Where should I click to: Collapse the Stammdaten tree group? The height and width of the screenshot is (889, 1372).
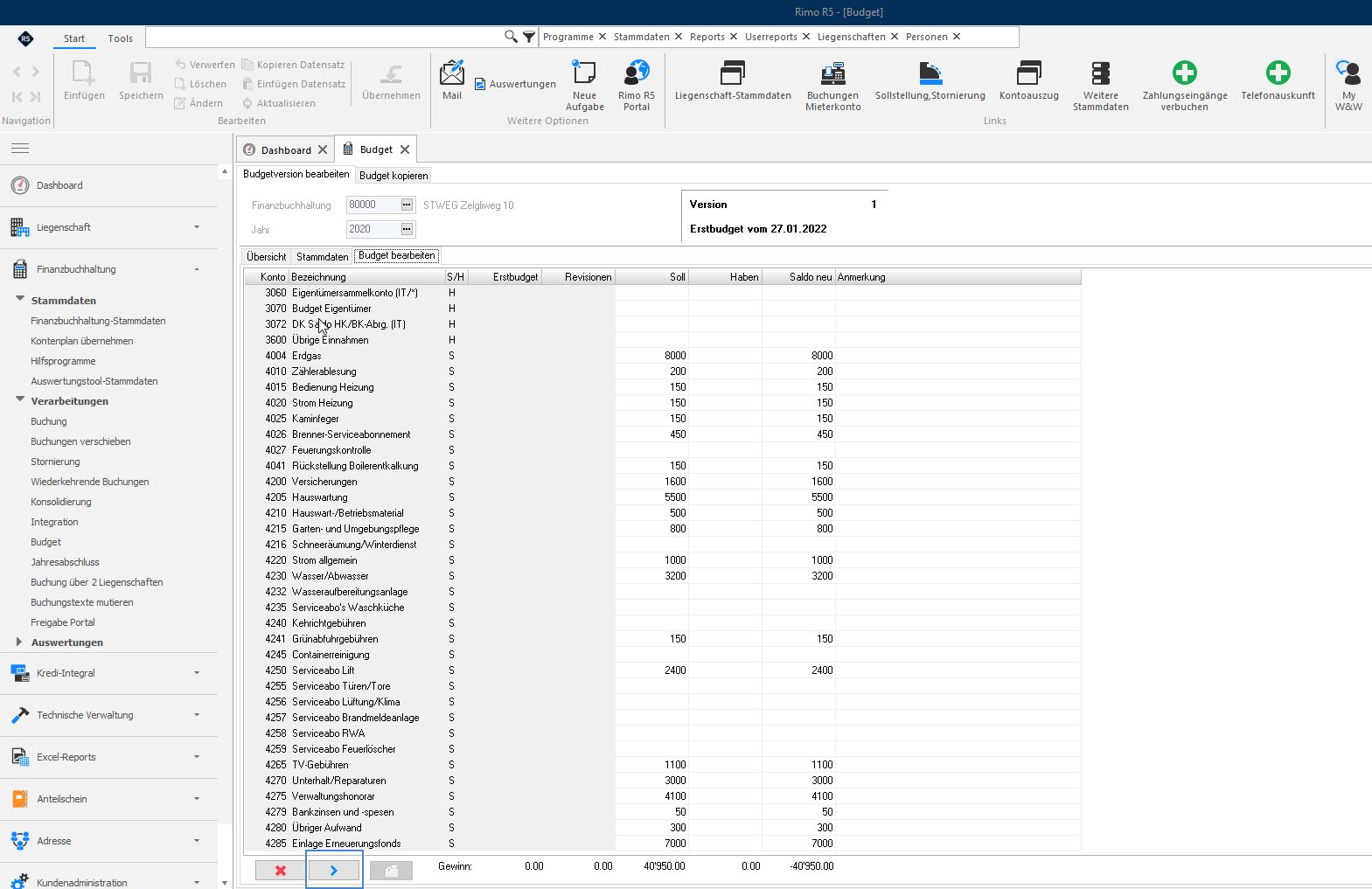coord(19,300)
